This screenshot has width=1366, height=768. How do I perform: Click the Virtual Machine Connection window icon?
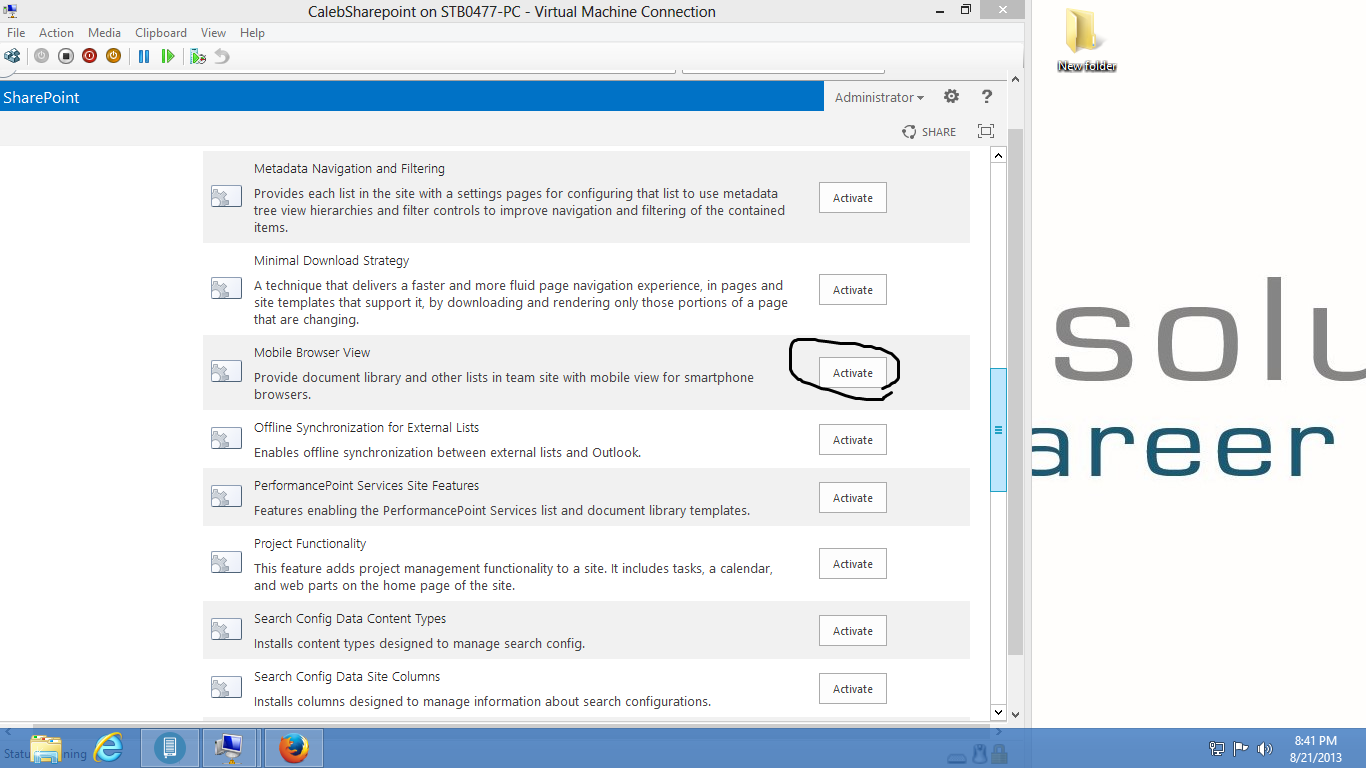11,11
